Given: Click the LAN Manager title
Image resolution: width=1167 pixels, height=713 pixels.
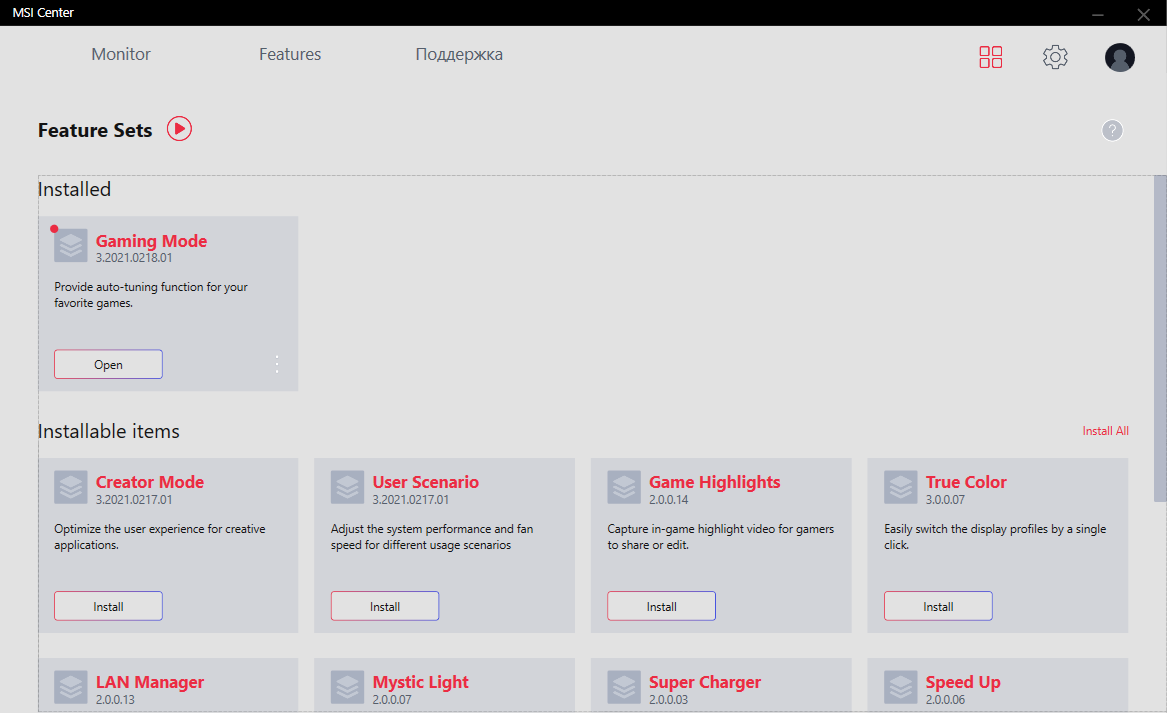Looking at the screenshot, I should pos(150,682).
